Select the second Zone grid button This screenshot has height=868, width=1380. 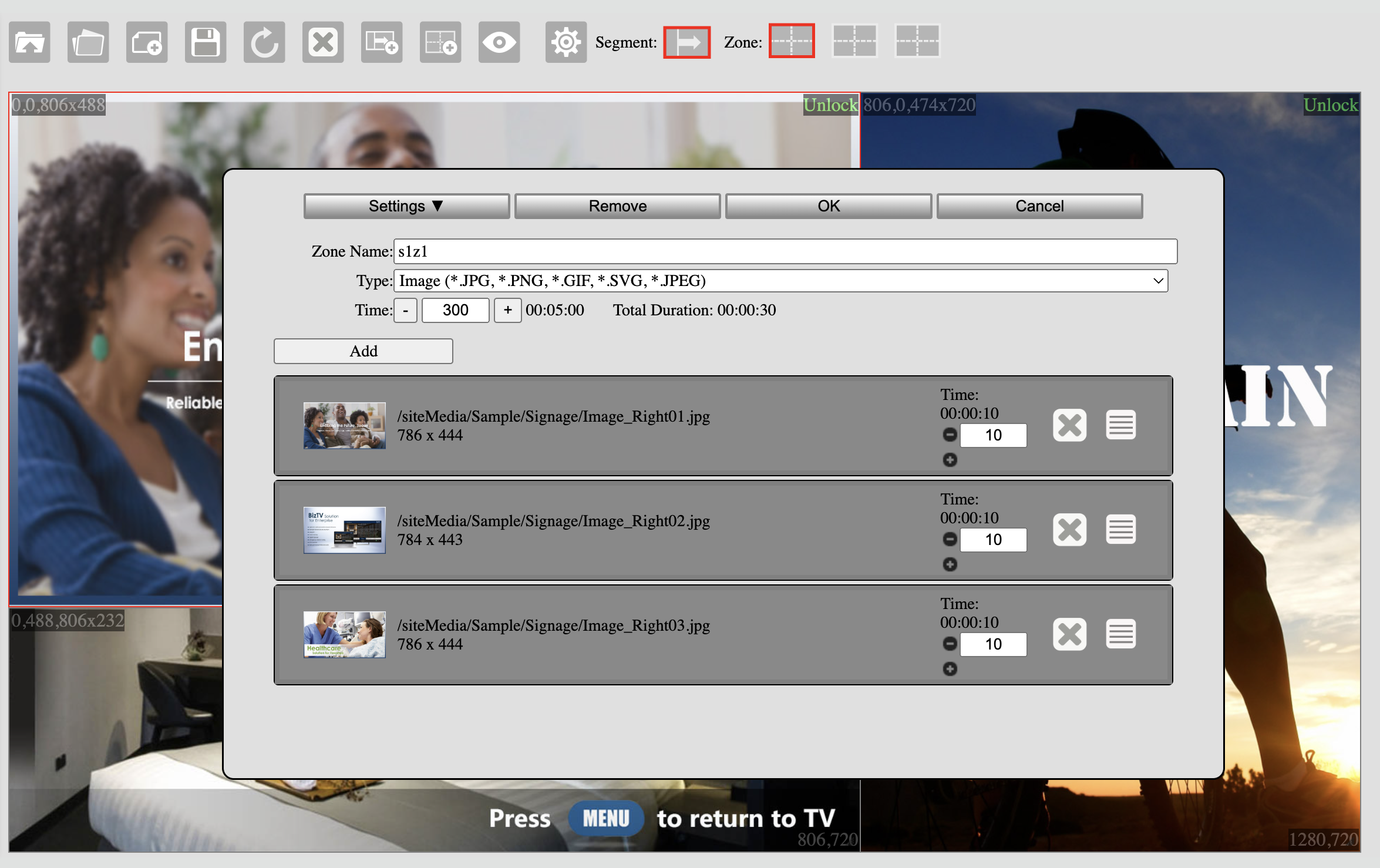[854, 41]
